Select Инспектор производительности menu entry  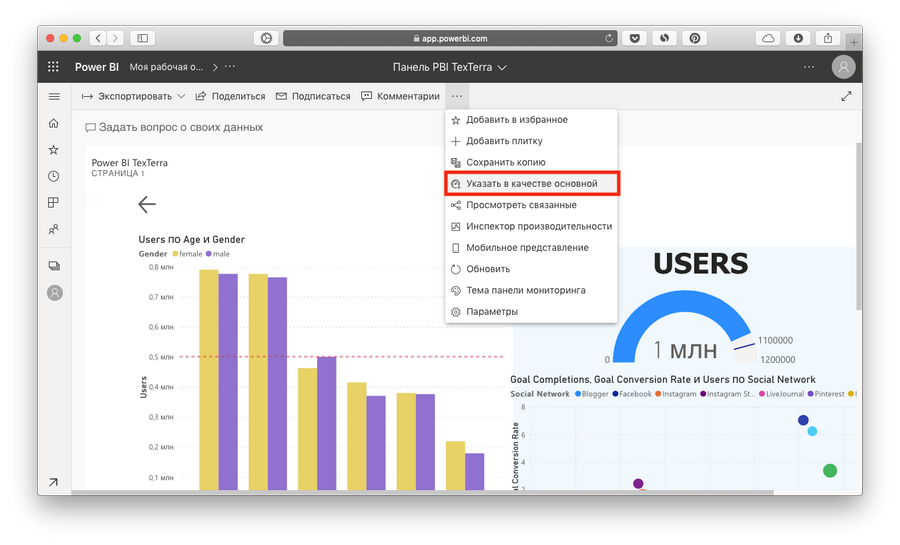538,227
